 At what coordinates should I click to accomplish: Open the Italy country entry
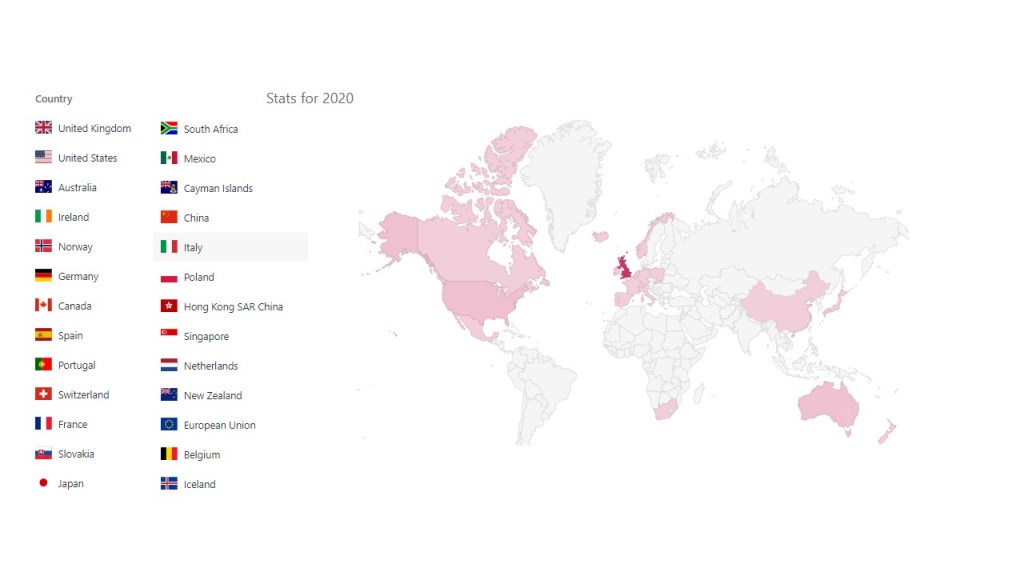(193, 247)
